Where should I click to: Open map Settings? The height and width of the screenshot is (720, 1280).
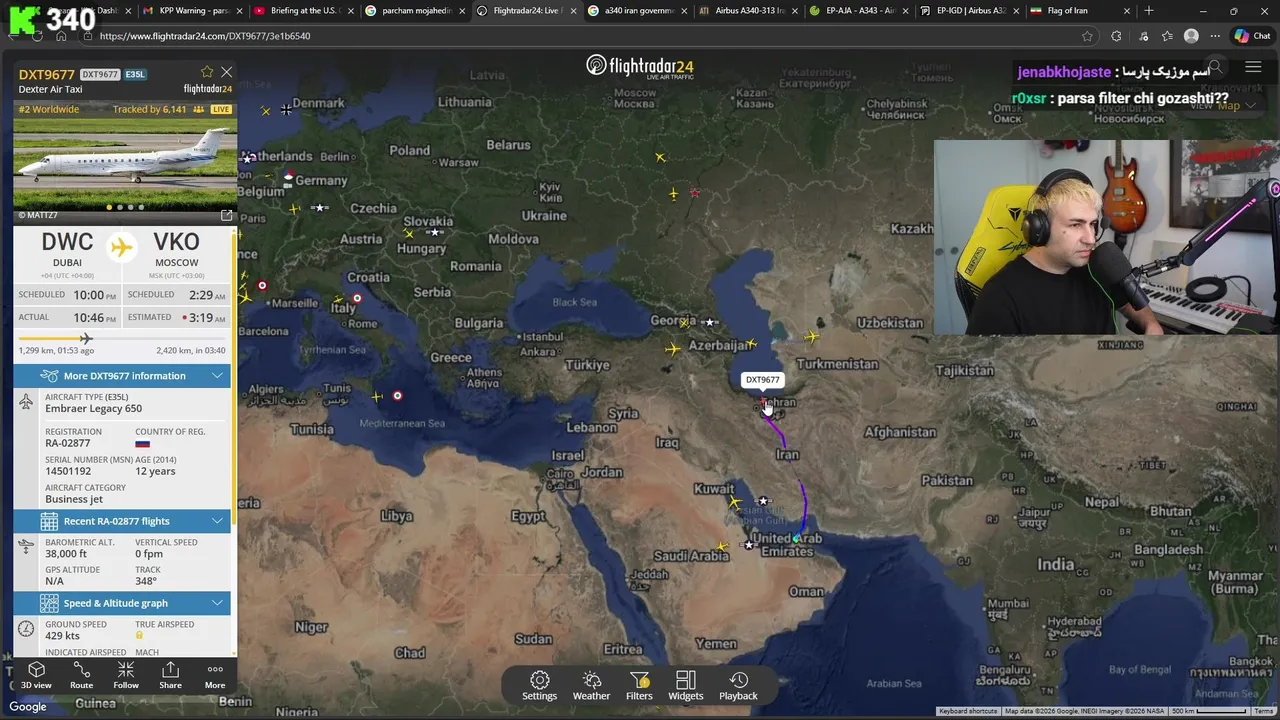click(539, 686)
